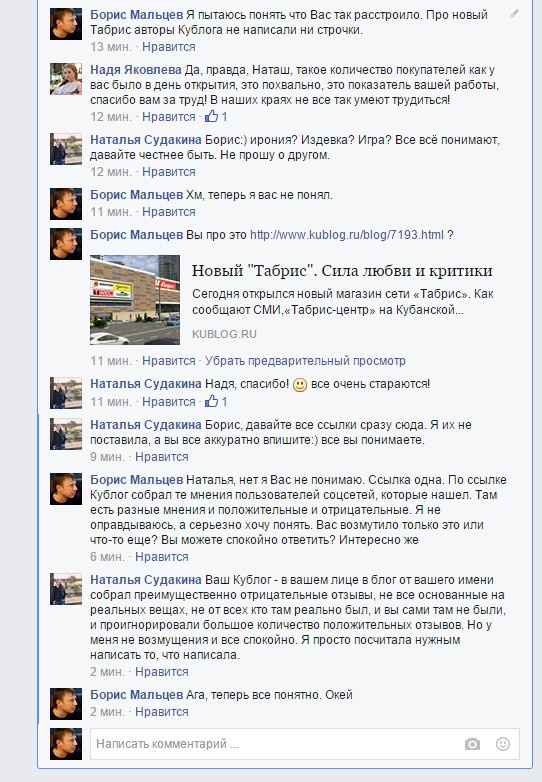
Task: Open the 'Новый Табрис' article preview title
Action: [x=342, y=271]
